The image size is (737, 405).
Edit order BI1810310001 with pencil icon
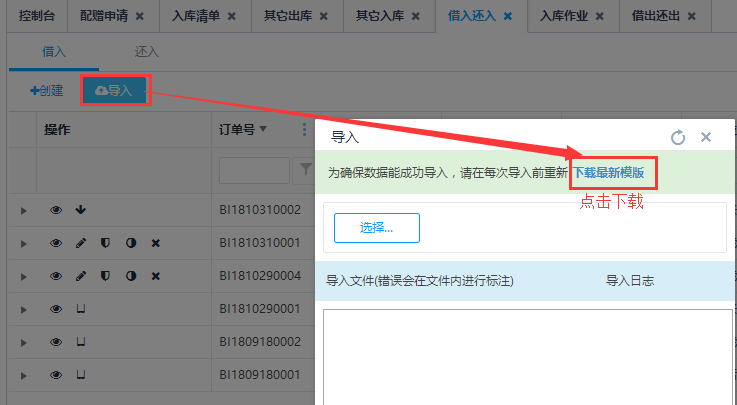(x=81, y=243)
